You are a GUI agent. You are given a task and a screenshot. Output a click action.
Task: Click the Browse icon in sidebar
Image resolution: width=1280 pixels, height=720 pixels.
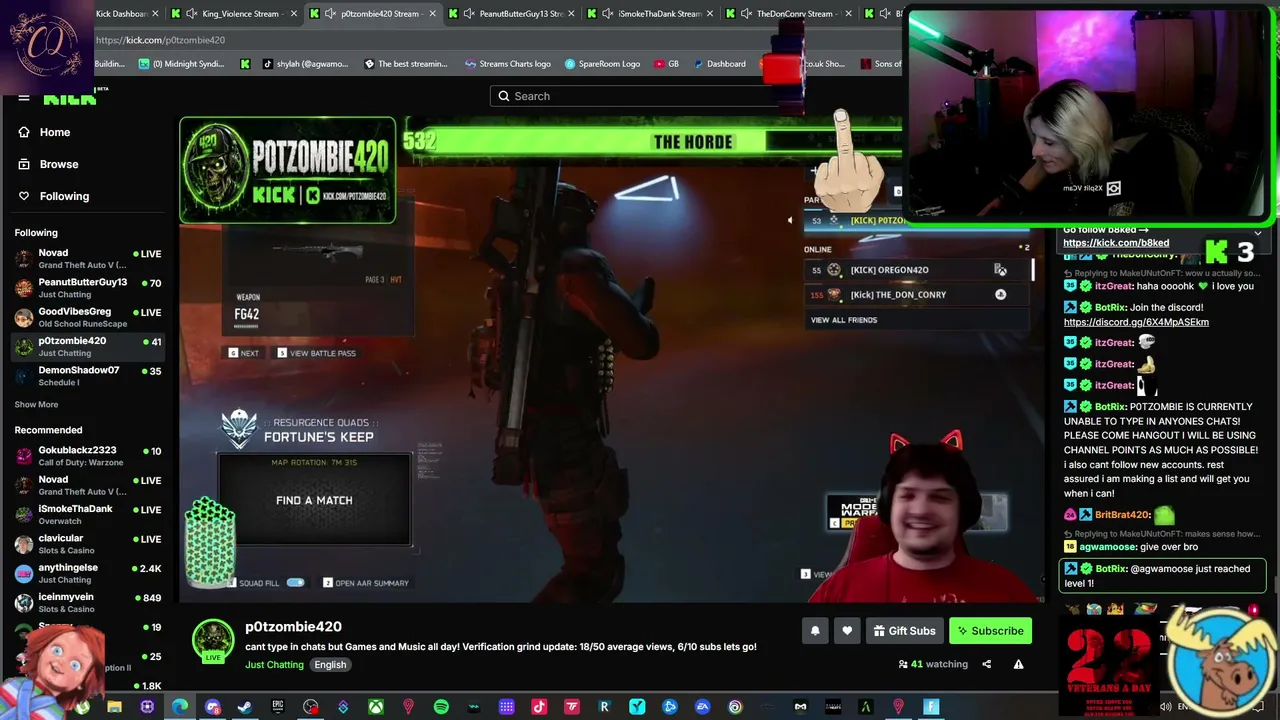click(x=24, y=164)
